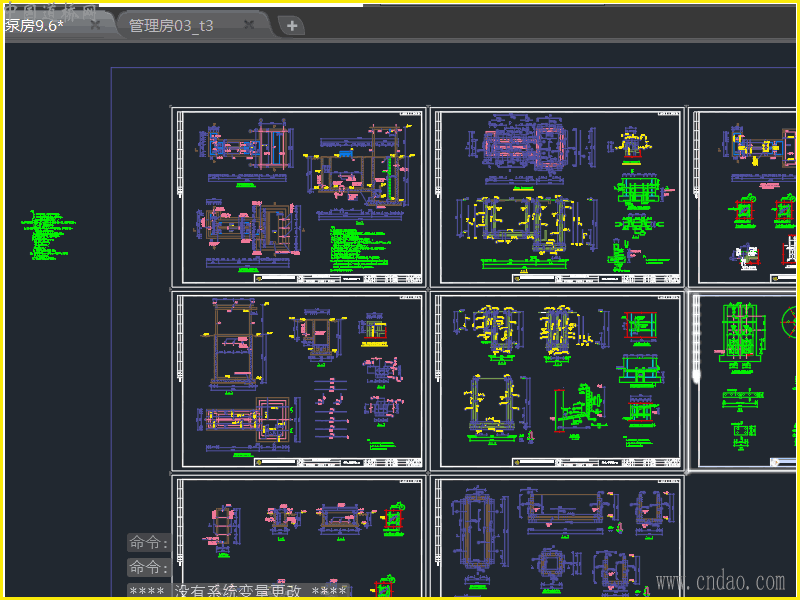
Task: Close the 管理房03_t3 tab
Action: pyautogui.click(x=249, y=24)
